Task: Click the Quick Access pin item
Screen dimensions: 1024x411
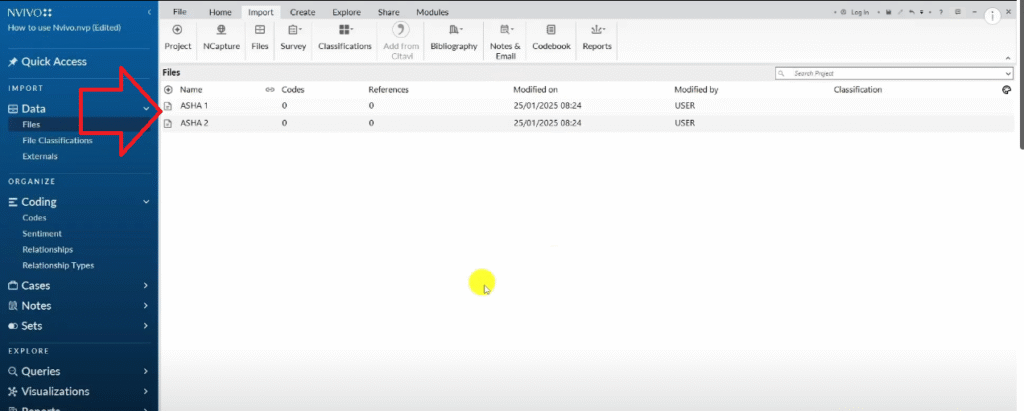Action: (x=47, y=61)
